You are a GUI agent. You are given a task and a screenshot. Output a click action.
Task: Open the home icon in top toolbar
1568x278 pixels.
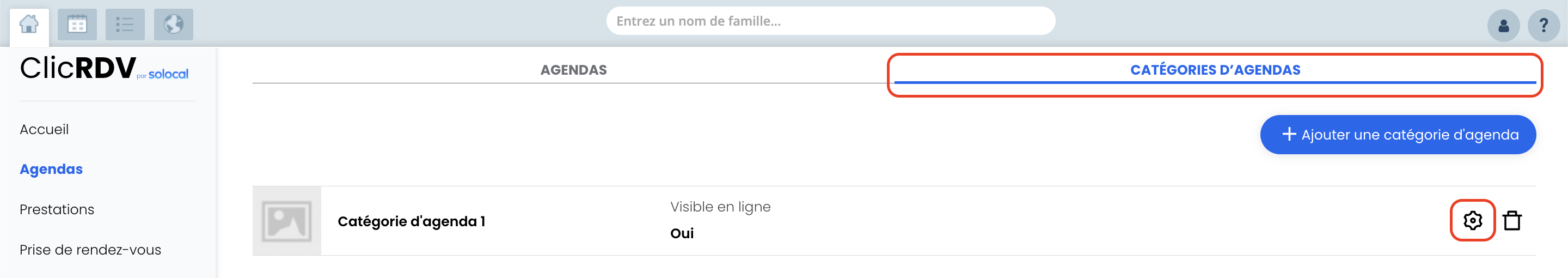29,25
